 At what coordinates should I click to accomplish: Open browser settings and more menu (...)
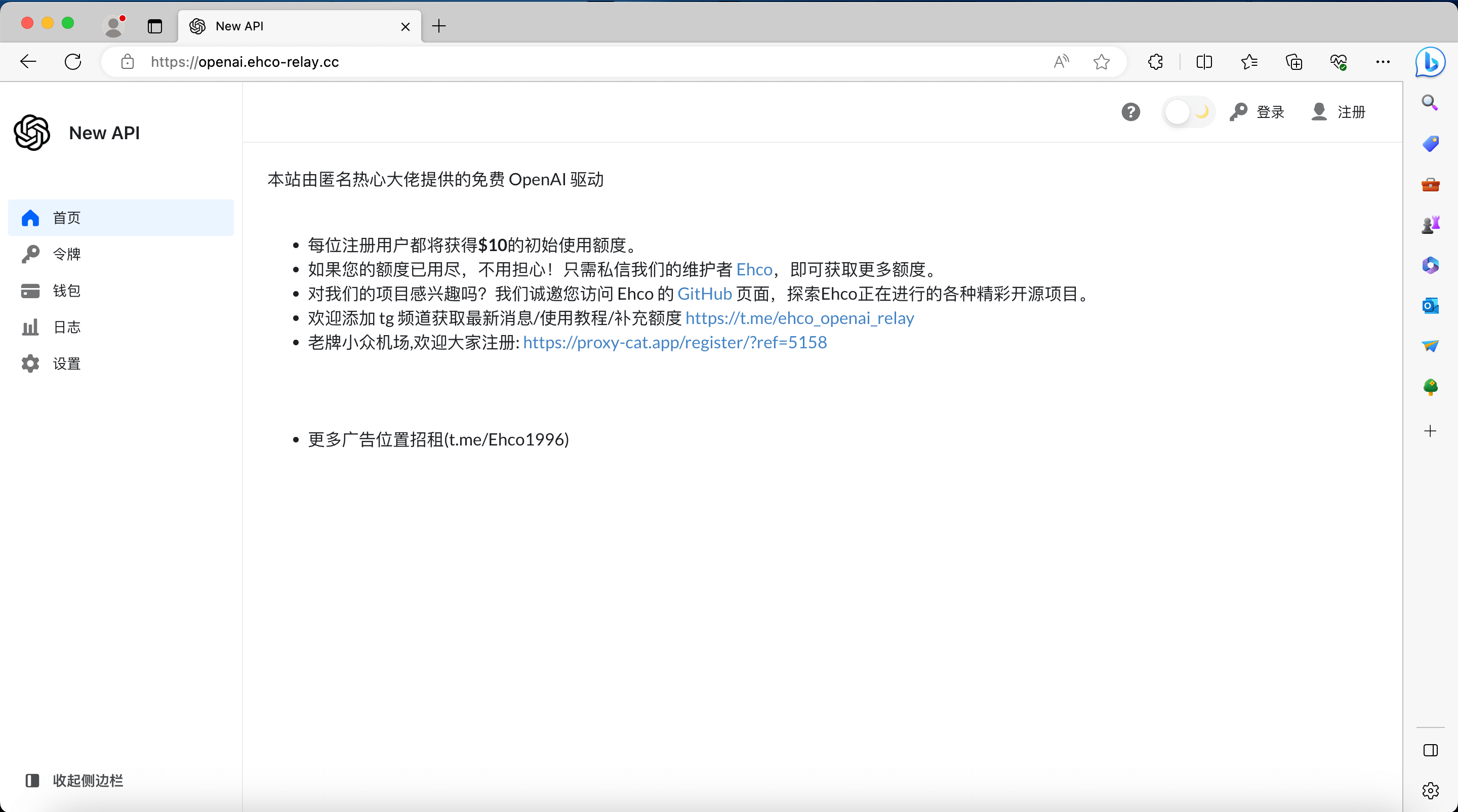point(1383,62)
